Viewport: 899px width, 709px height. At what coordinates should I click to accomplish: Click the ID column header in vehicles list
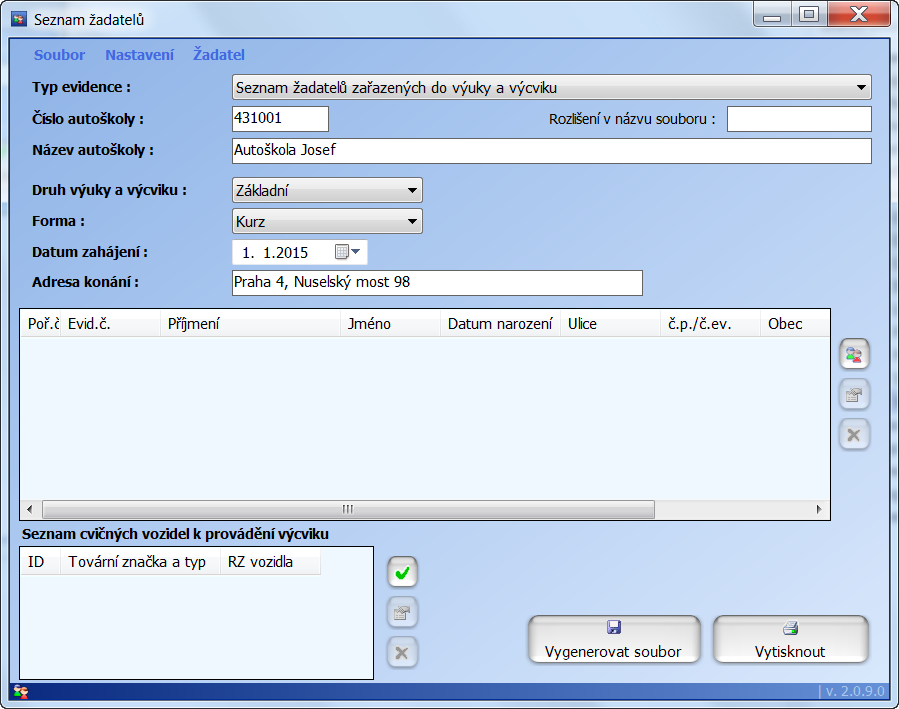41,562
